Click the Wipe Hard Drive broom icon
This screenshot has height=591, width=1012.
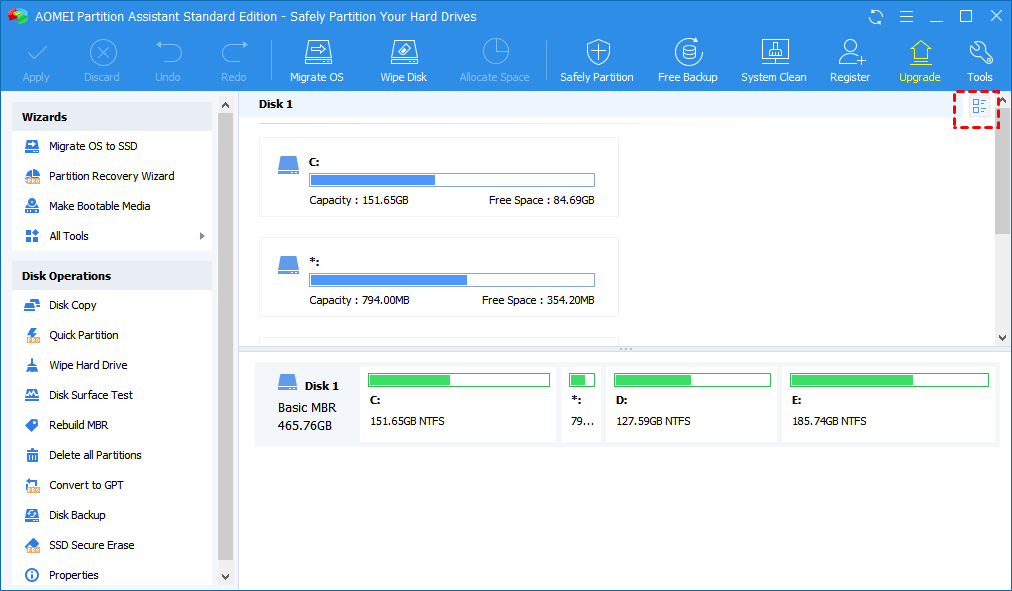[32, 365]
